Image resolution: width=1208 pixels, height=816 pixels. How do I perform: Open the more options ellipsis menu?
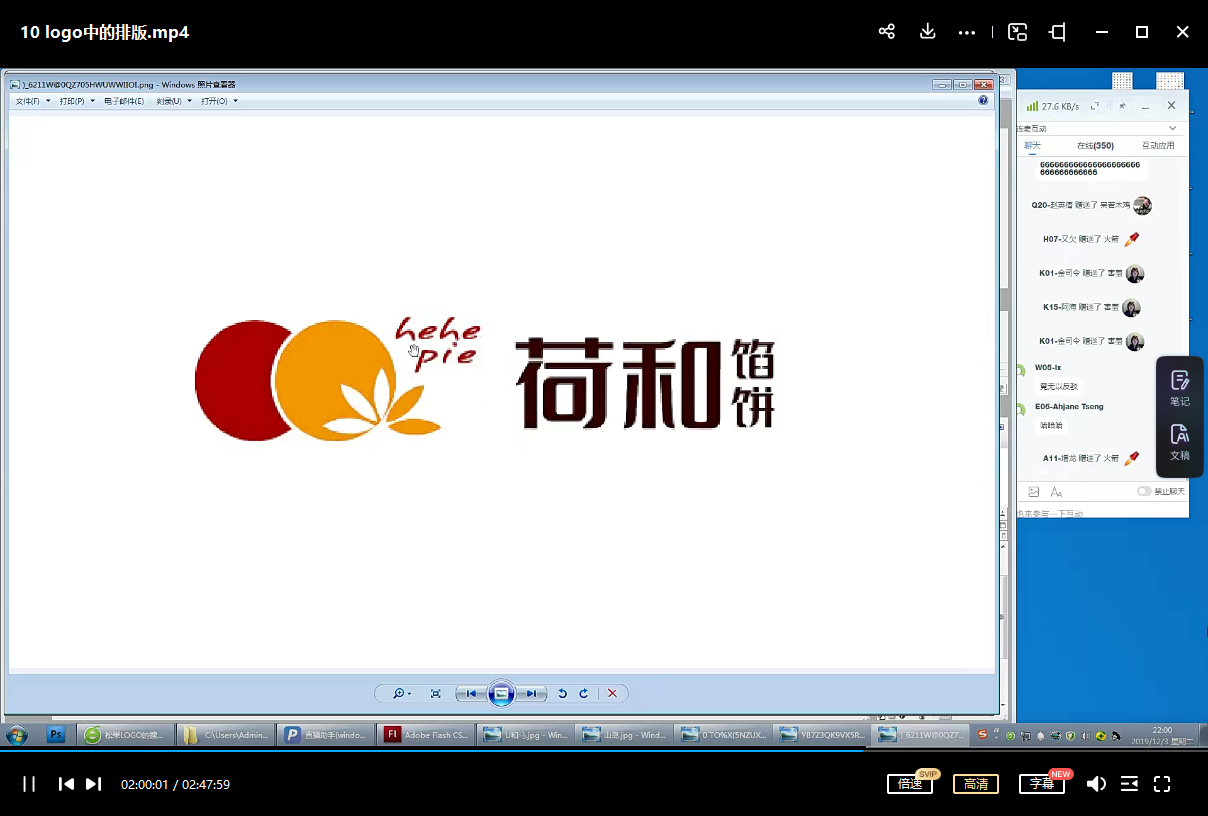[967, 32]
